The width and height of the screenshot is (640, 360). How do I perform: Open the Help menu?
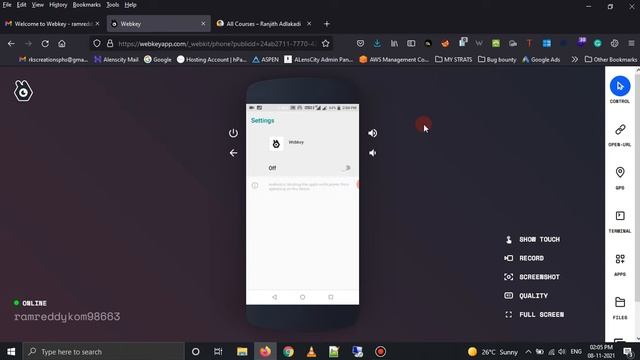[x=130, y=5]
